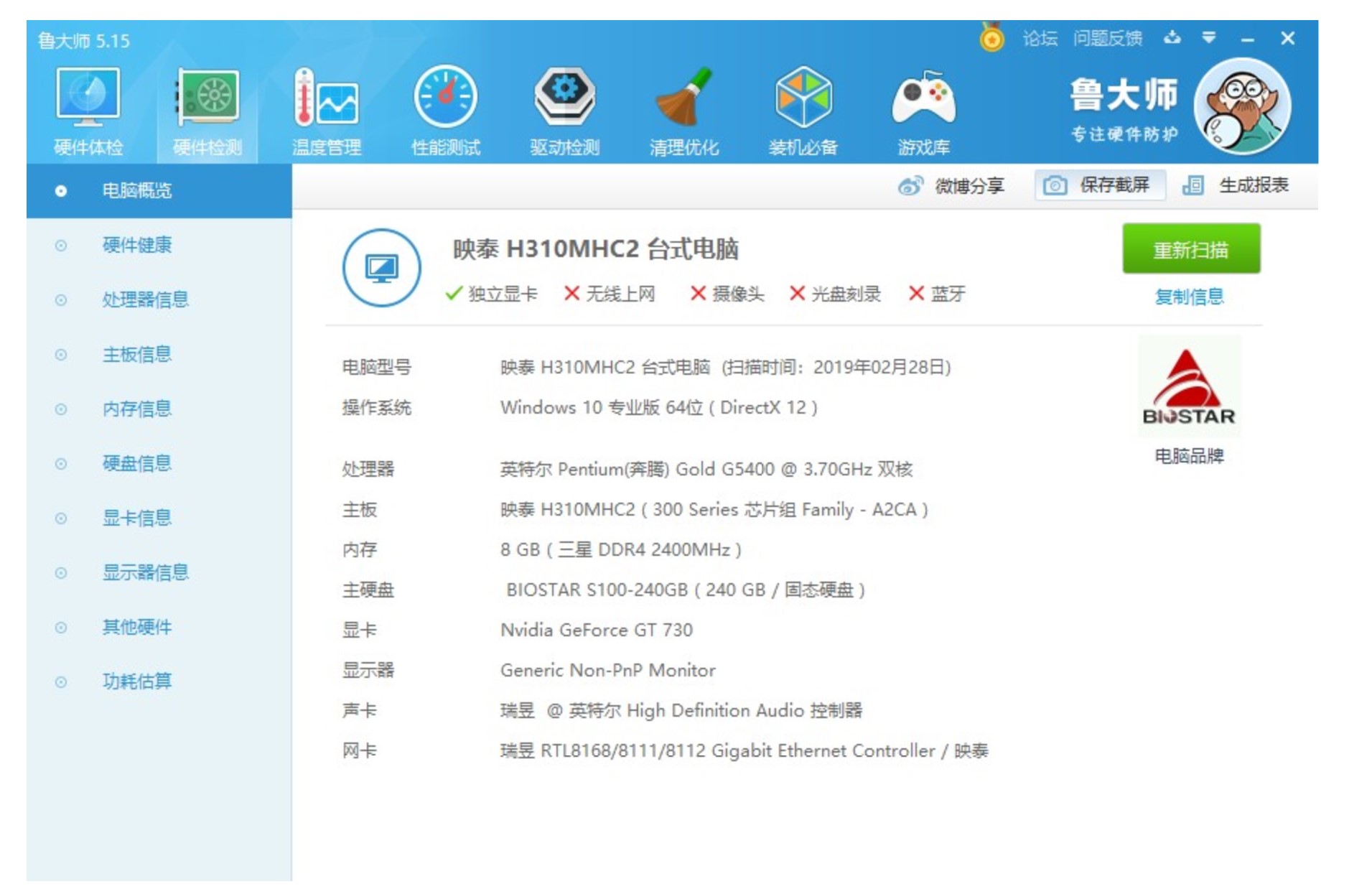Launch 性能测试 performance benchmark
The width and height of the screenshot is (1372, 889).
(446, 112)
